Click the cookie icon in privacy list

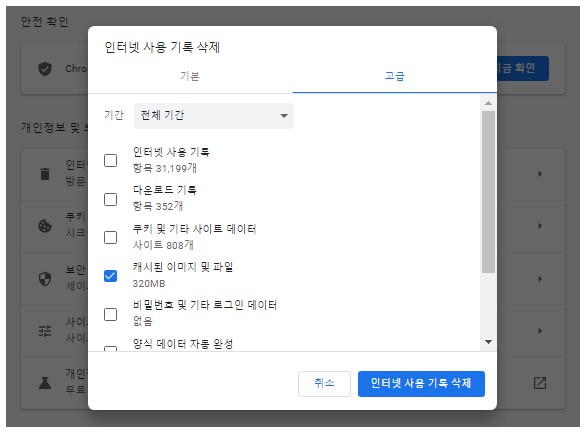point(45,226)
